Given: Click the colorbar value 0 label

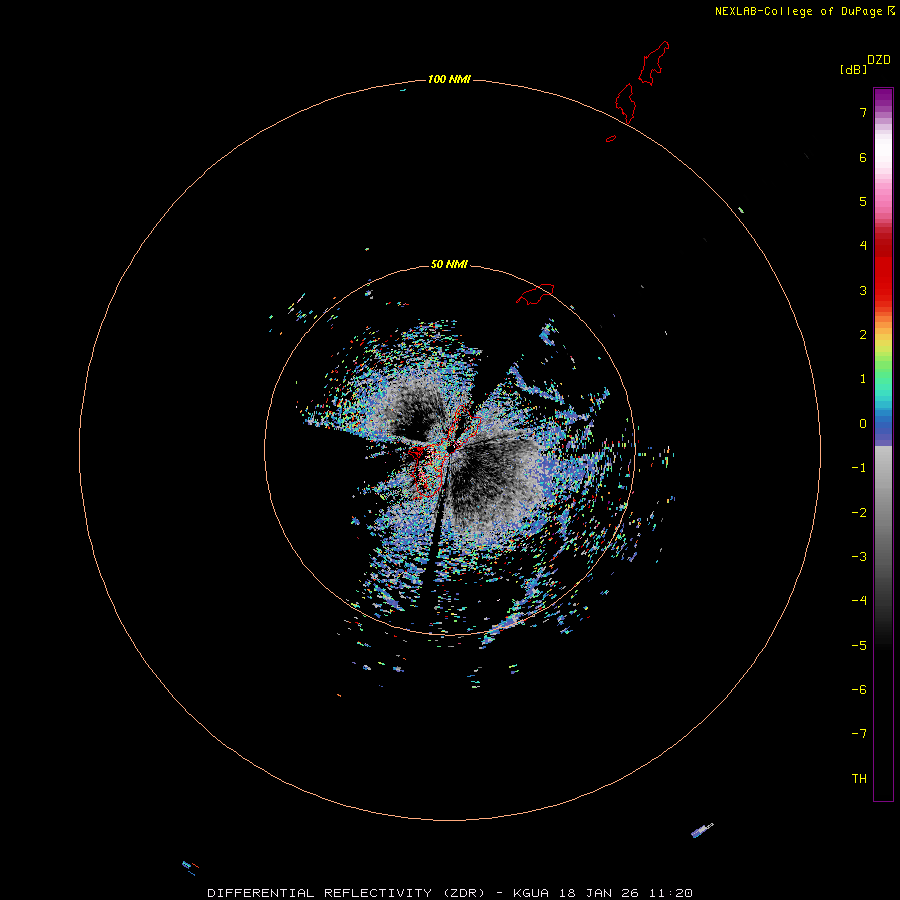Looking at the screenshot, I should coord(863,424).
